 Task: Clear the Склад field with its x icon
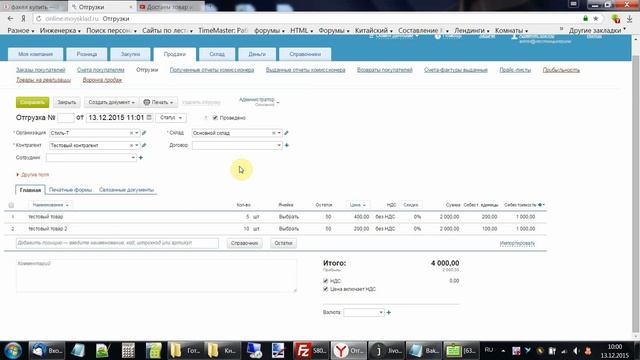pos(273,133)
